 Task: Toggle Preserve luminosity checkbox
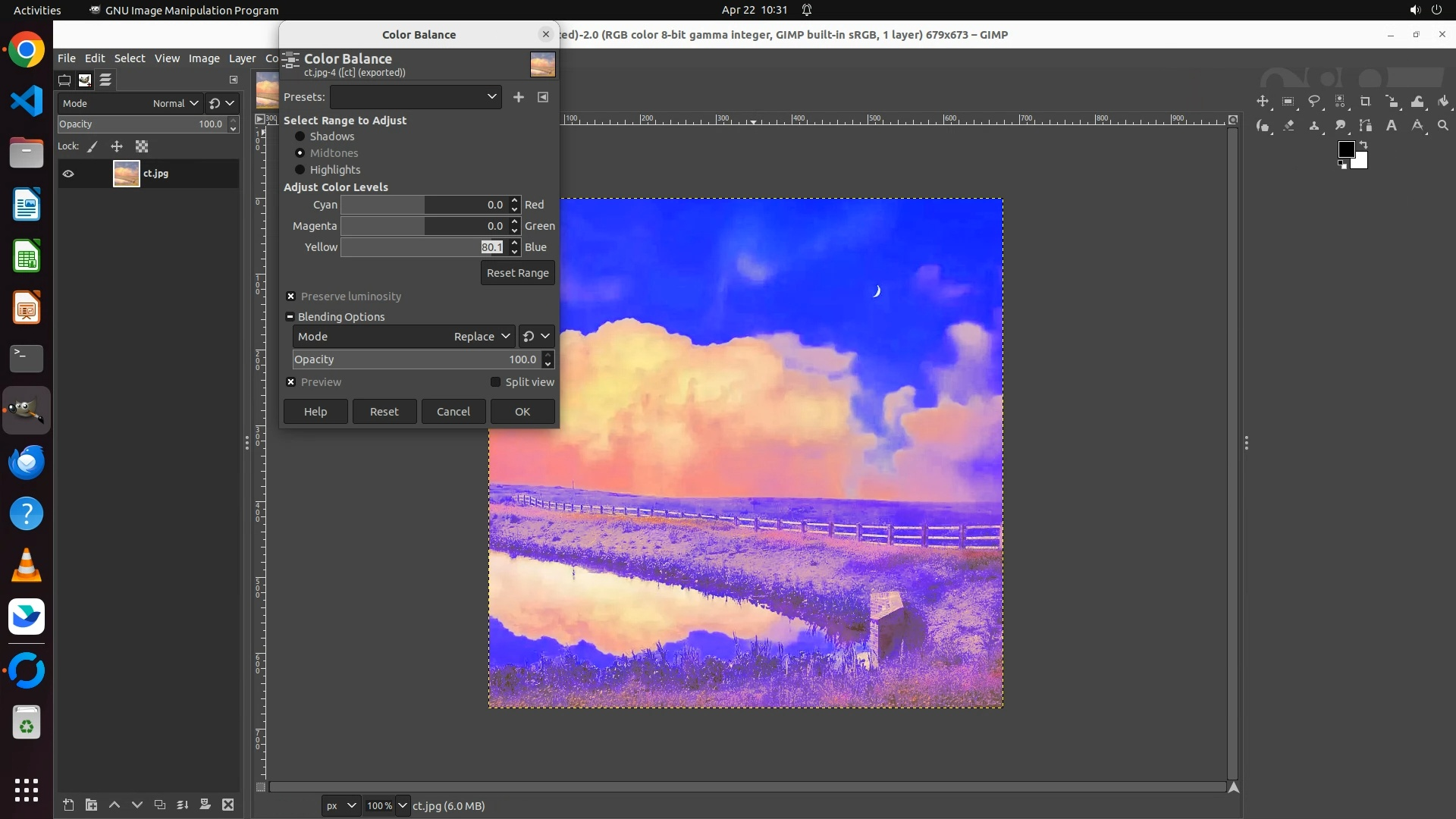pos(290,297)
